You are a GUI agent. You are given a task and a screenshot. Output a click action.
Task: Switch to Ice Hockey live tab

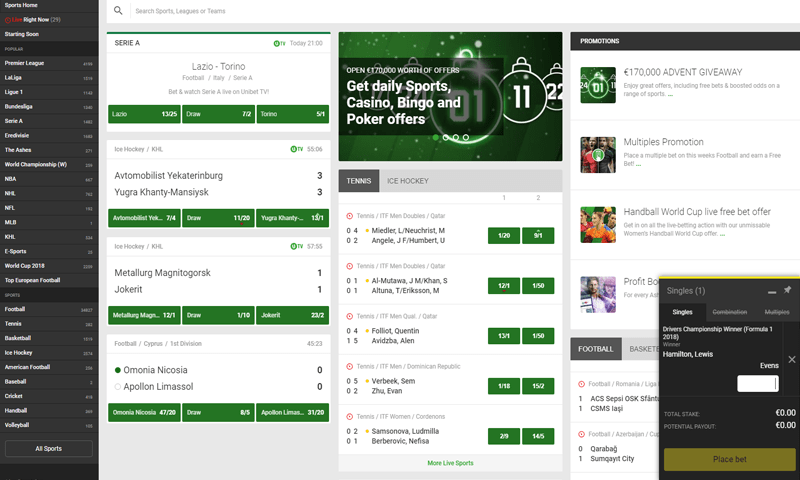pos(407,181)
